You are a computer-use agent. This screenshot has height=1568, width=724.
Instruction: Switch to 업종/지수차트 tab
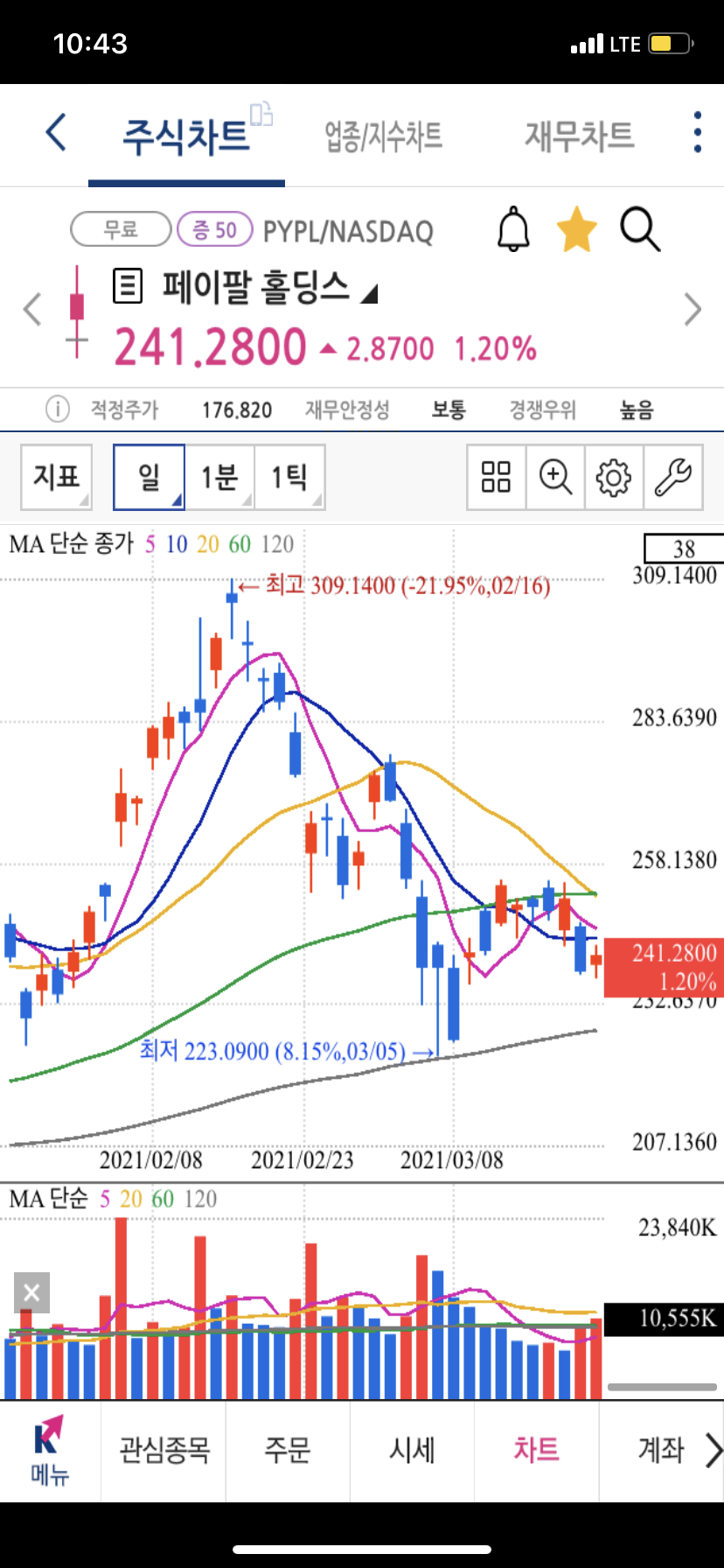point(384,136)
